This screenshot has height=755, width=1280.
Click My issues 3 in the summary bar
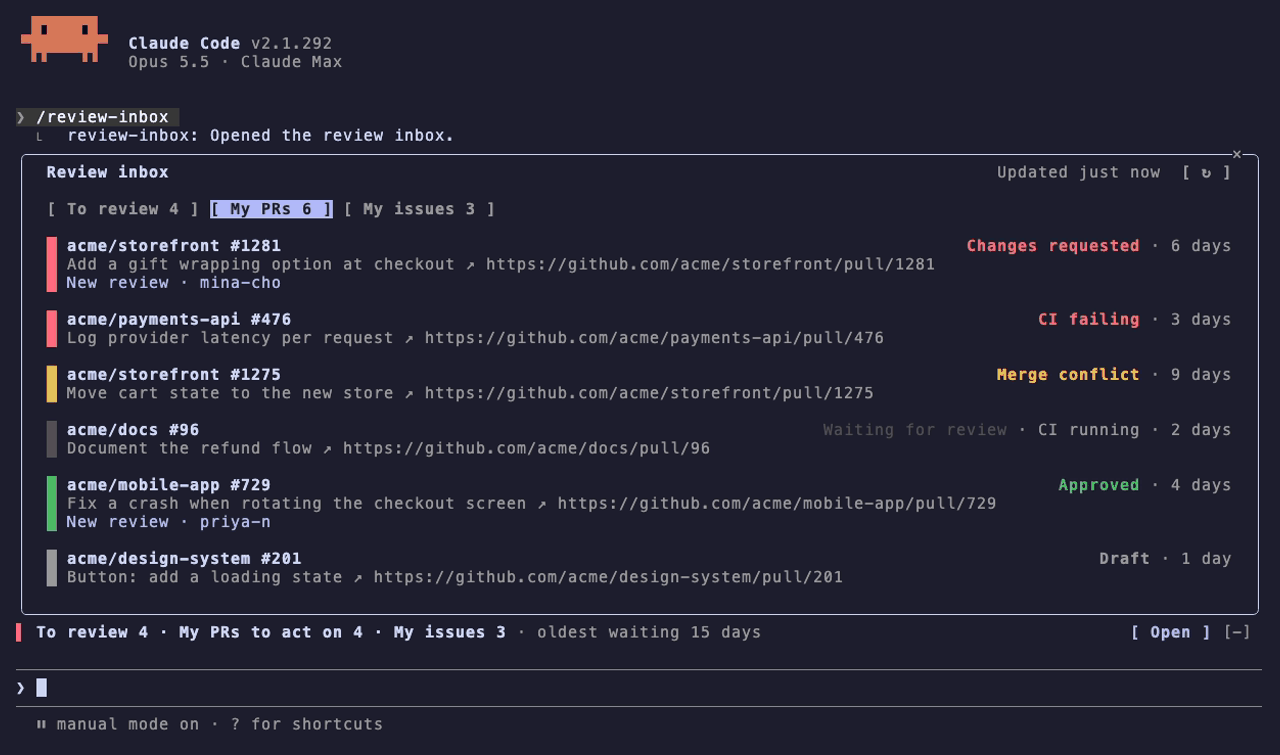(450, 632)
